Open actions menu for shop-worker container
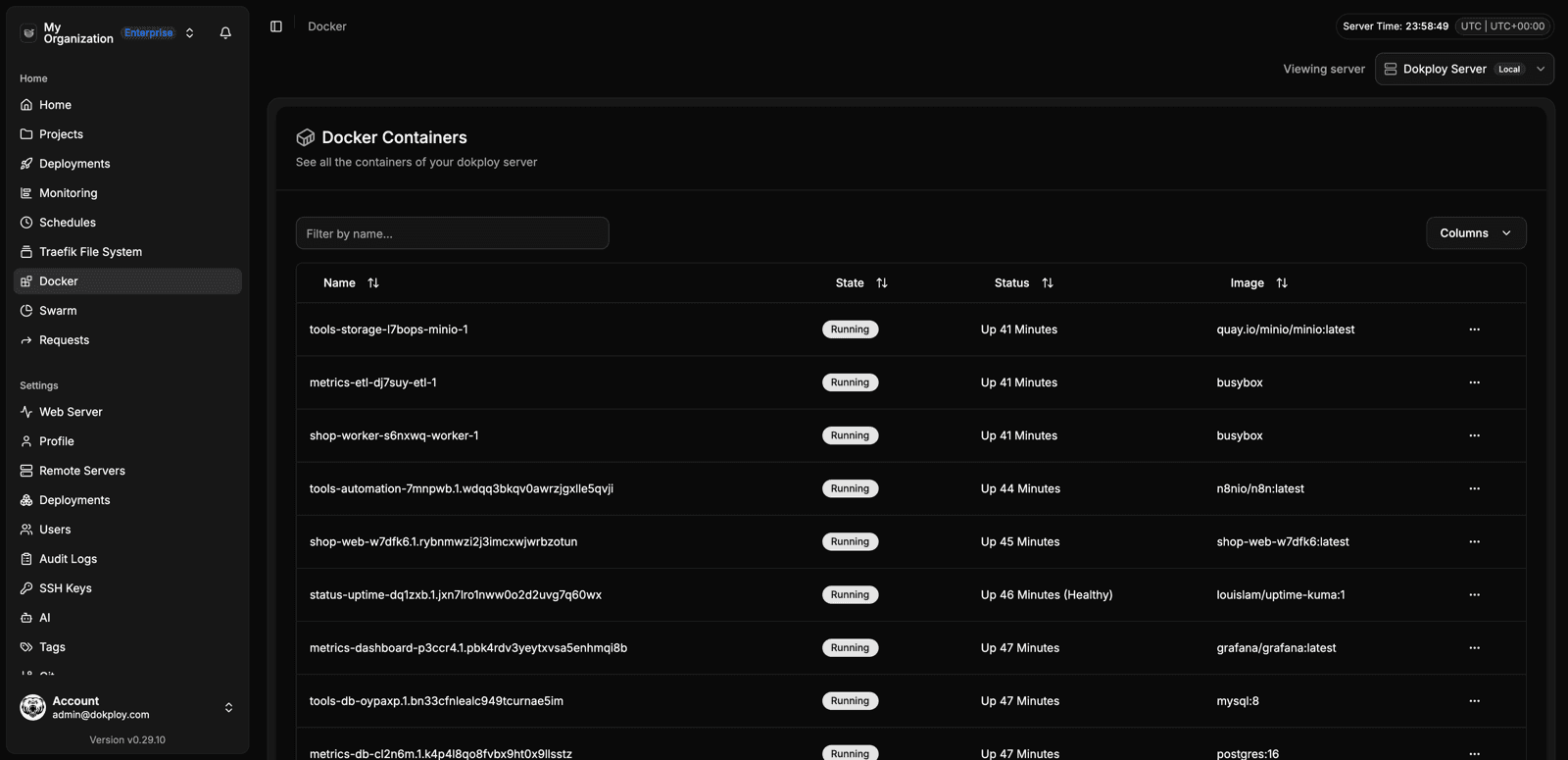 pyautogui.click(x=1474, y=435)
